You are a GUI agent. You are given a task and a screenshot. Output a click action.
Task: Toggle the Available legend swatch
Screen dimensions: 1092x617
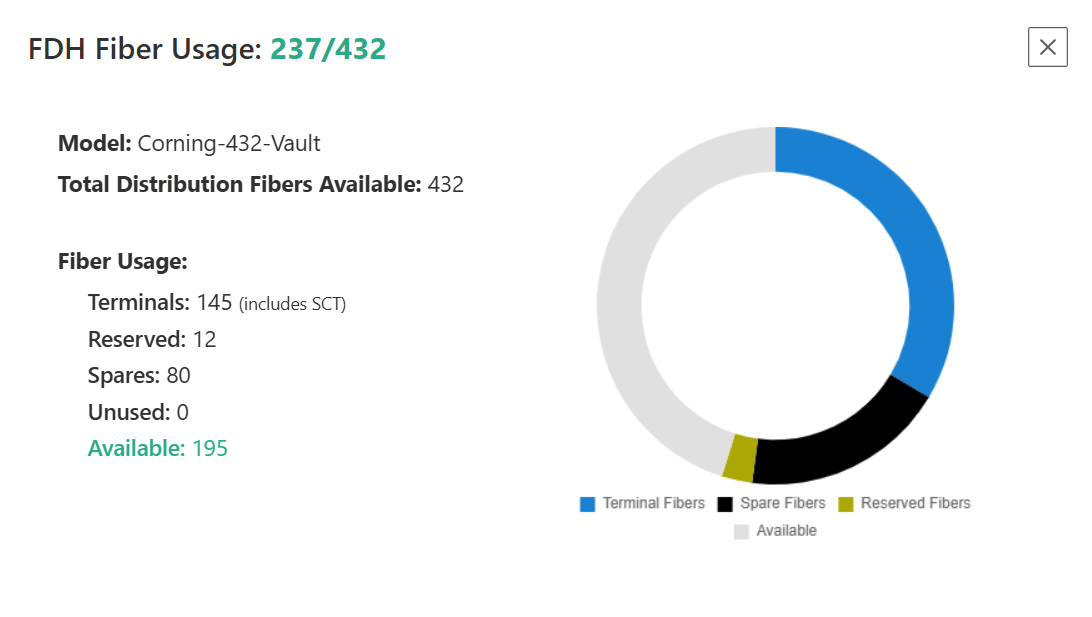tap(741, 531)
